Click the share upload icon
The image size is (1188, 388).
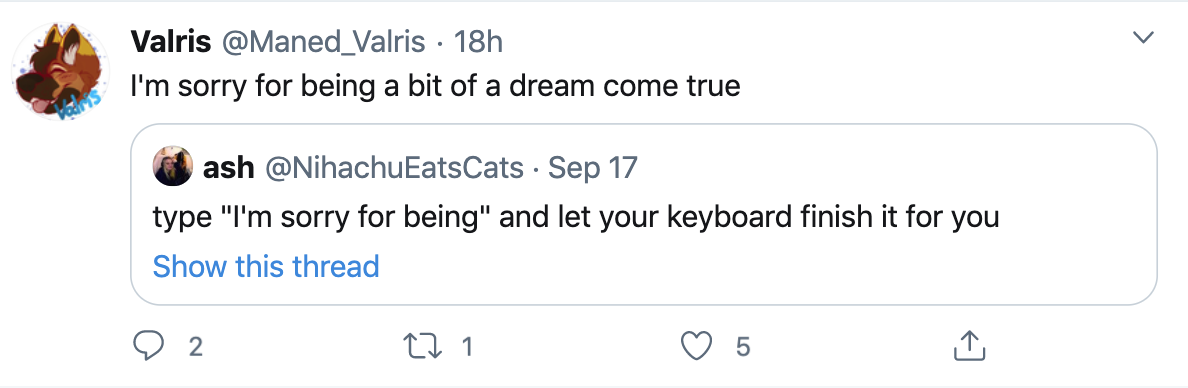click(968, 346)
